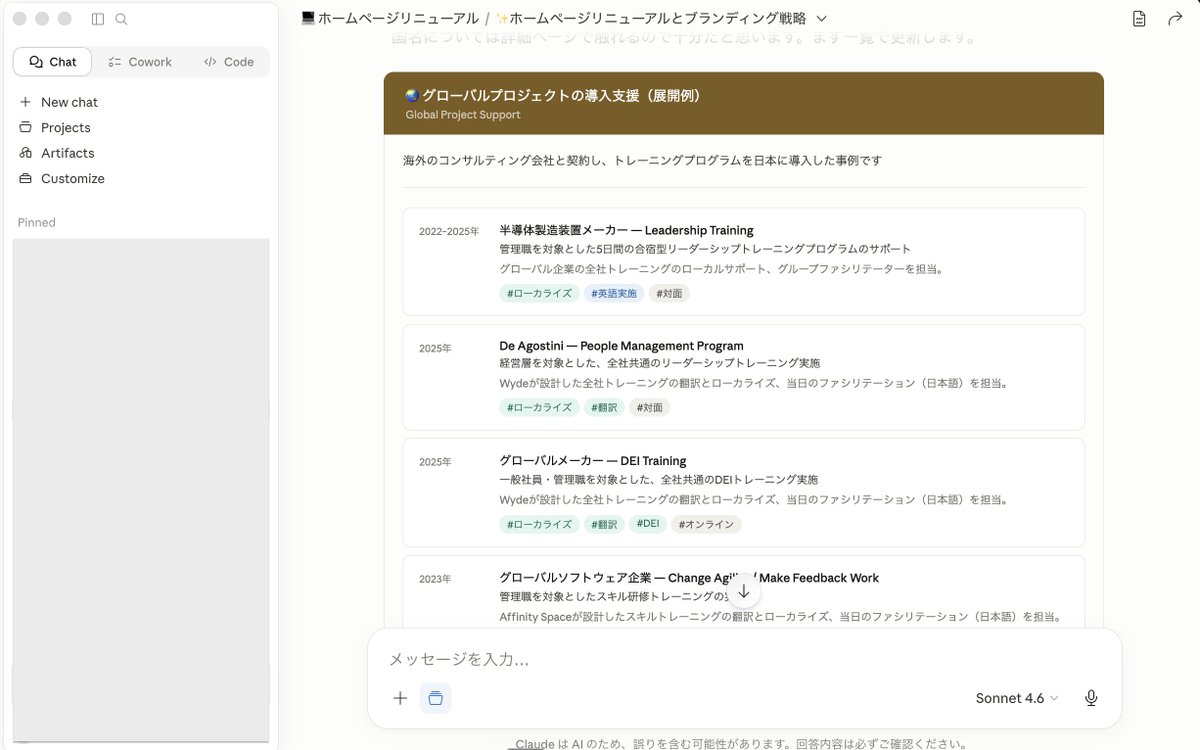This screenshot has height=750, width=1200.
Task: Click the plus icon beside New chat
Action: click(x=25, y=102)
